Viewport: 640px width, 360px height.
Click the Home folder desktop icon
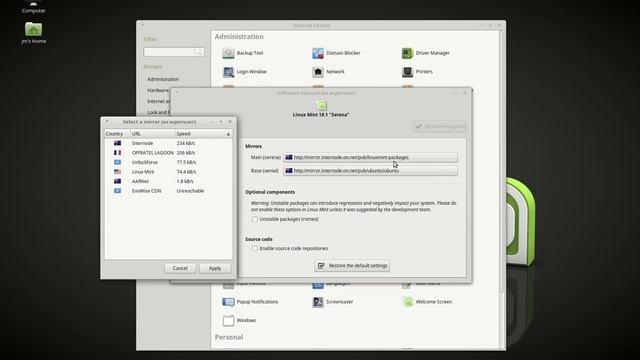tap(33, 33)
